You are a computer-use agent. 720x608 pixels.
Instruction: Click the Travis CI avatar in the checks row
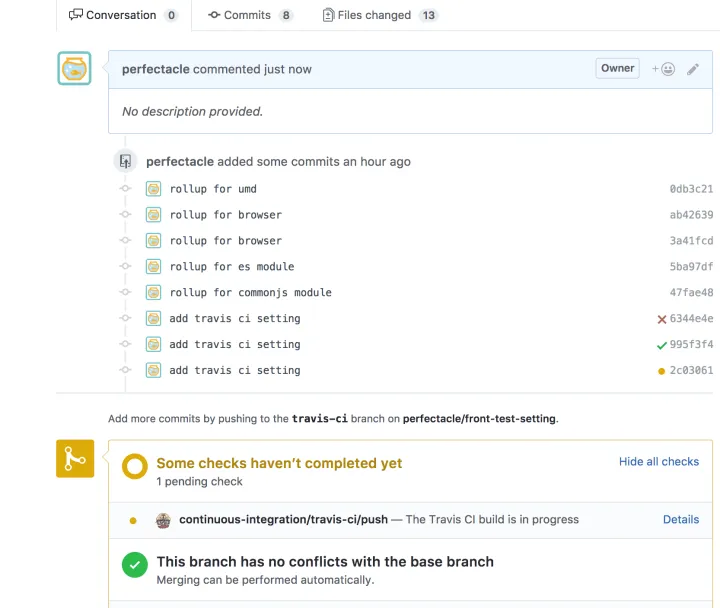163,520
